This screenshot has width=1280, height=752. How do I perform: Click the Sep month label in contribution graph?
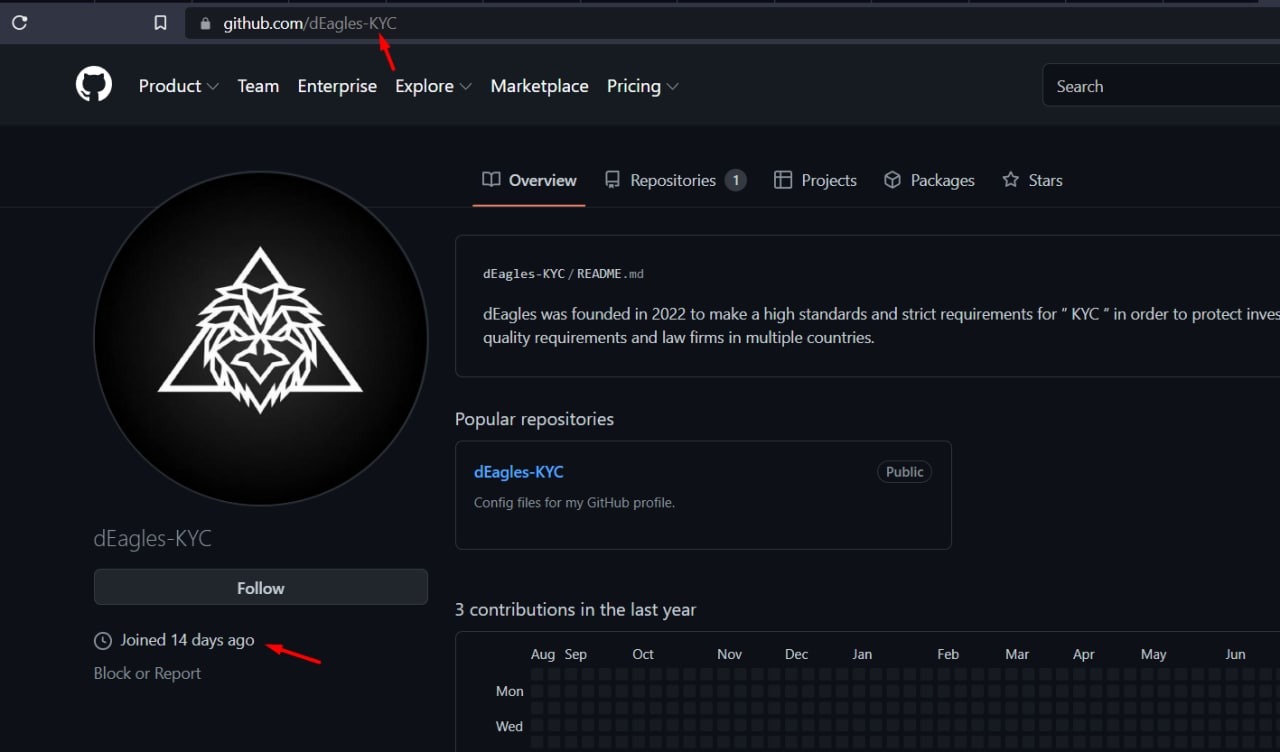576,654
